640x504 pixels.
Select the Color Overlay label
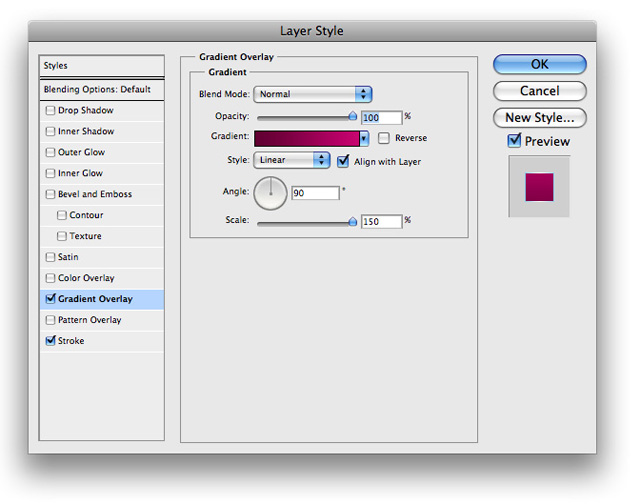(86, 278)
